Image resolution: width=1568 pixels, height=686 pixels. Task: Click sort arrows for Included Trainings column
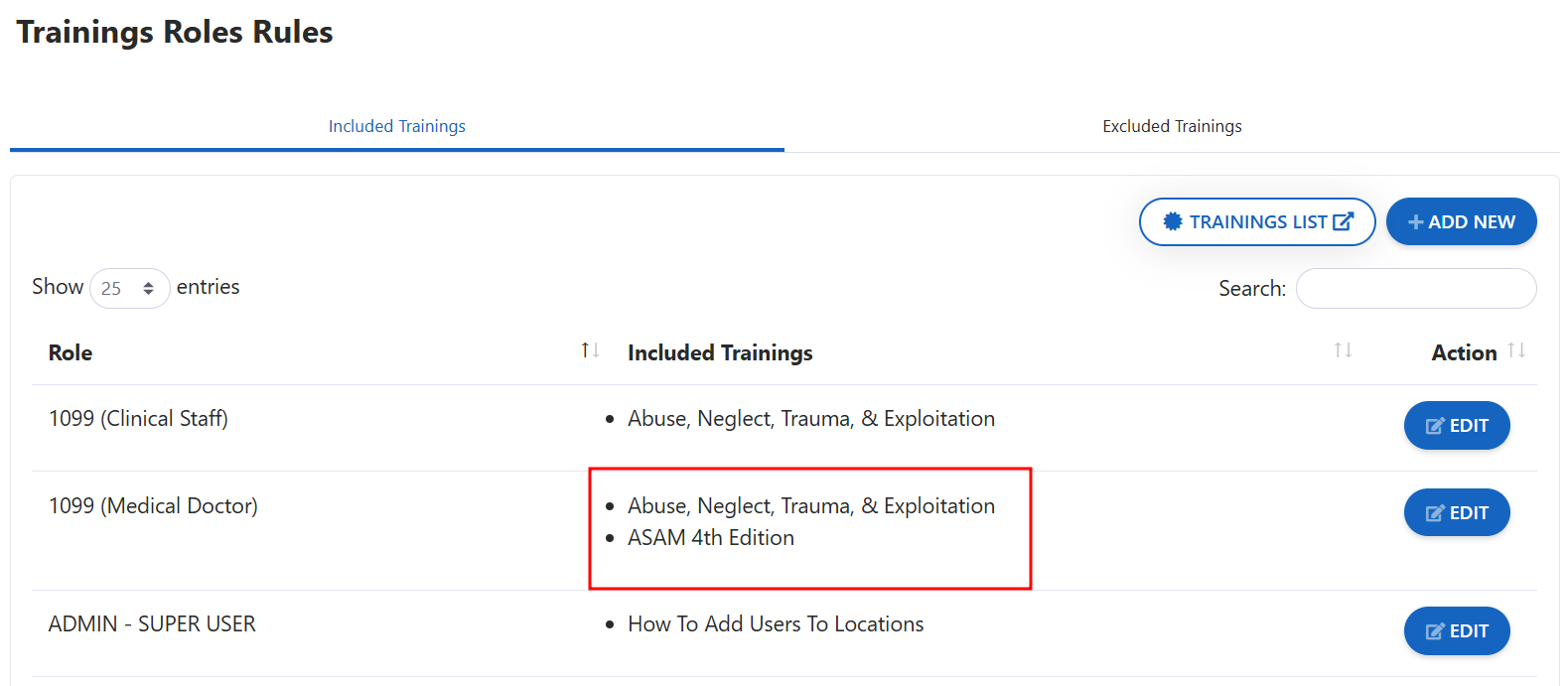point(1343,350)
